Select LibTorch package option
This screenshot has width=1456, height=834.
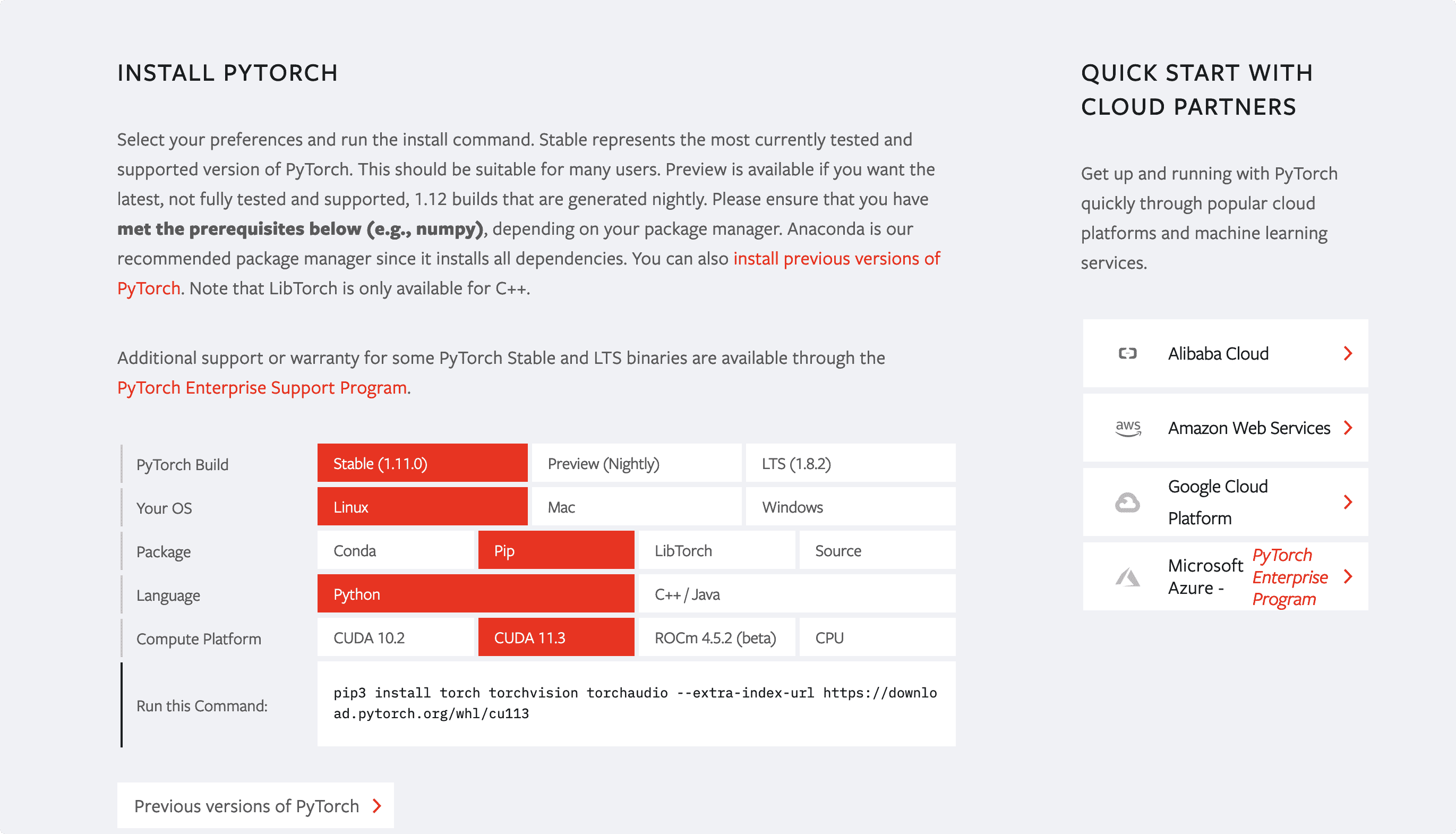[717, 550]
